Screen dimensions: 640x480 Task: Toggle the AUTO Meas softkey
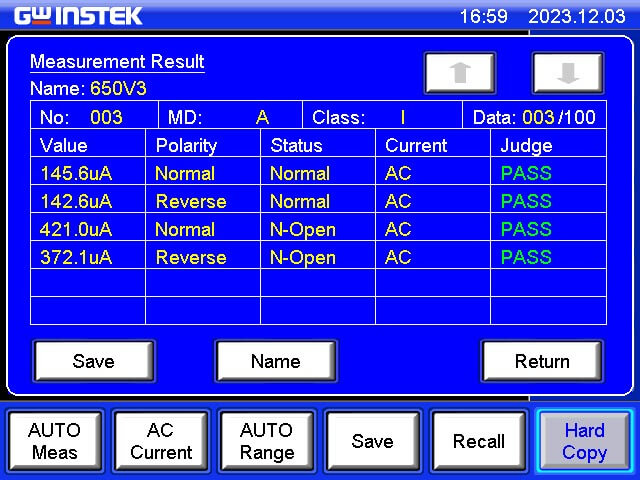coord(54,441)
